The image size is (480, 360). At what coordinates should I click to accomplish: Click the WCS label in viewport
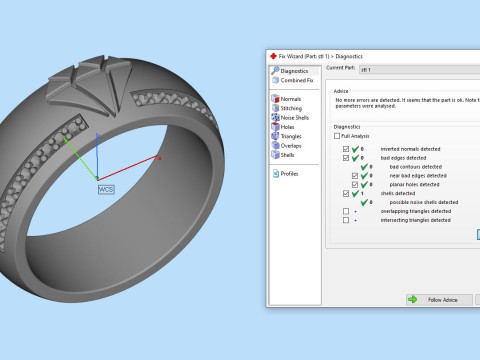click(106, 189)
